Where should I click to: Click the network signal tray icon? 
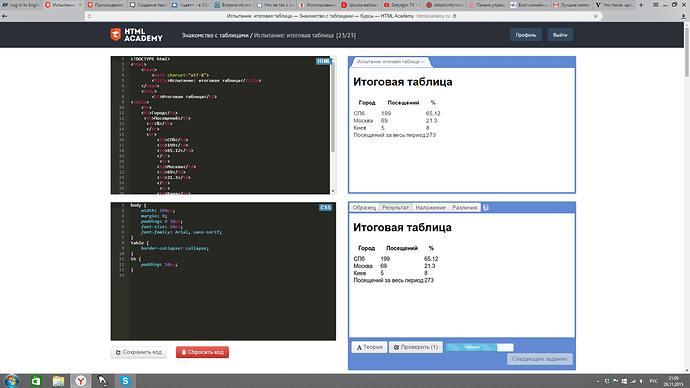[633, 381]
